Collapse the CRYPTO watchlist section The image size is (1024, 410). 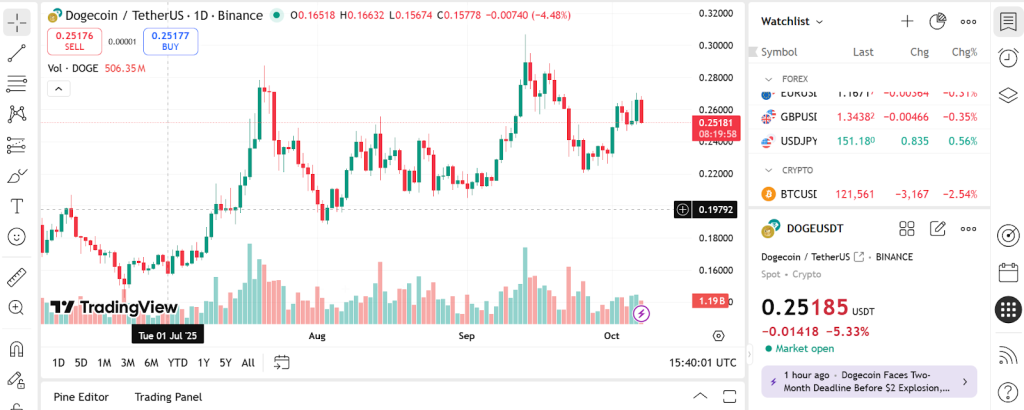tap(768, 170)
